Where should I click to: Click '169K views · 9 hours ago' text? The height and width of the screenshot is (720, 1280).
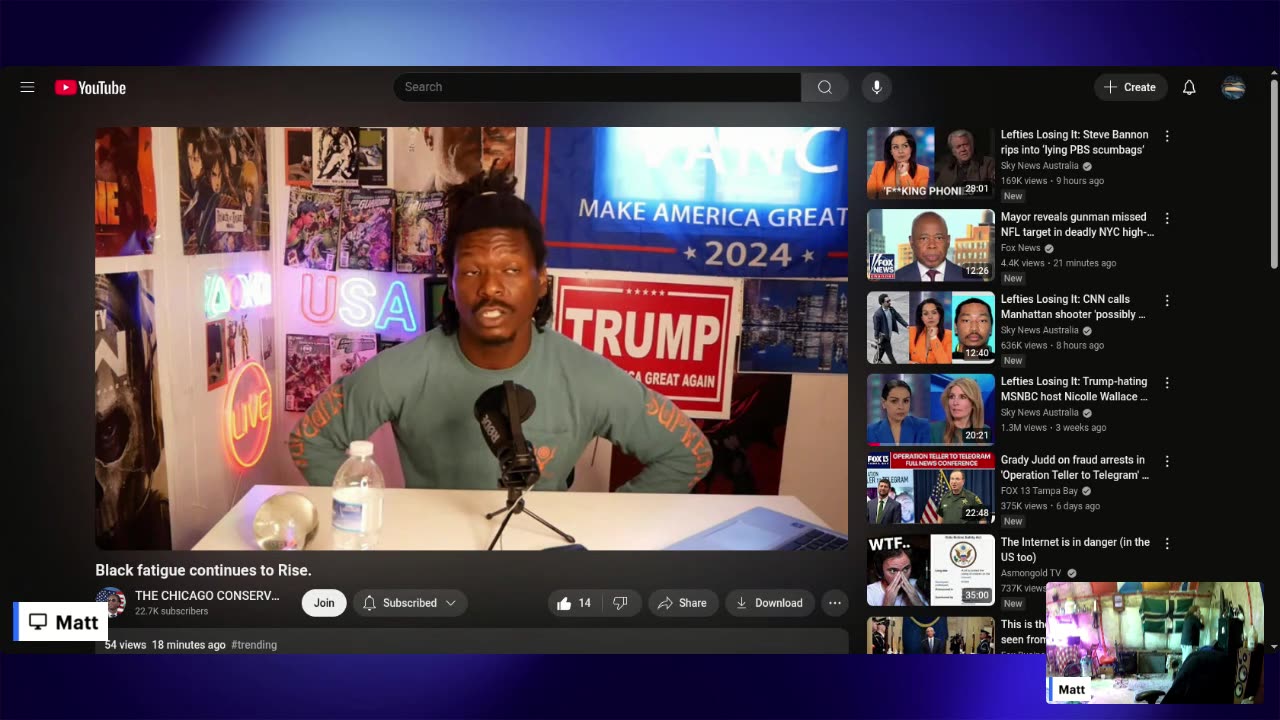point(1052,181)
